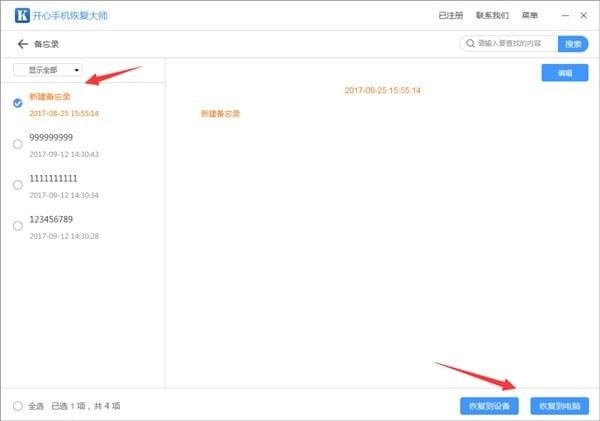Click the K app logo icon
This screenshot has width=600, height=421.
point(20,16)
